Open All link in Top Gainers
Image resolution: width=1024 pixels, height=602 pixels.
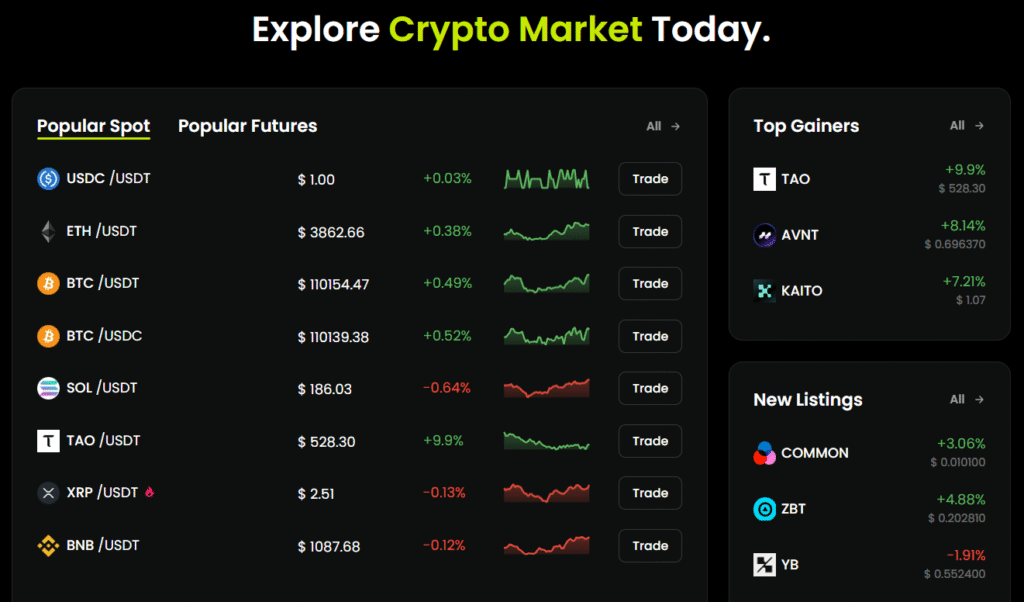967,126
